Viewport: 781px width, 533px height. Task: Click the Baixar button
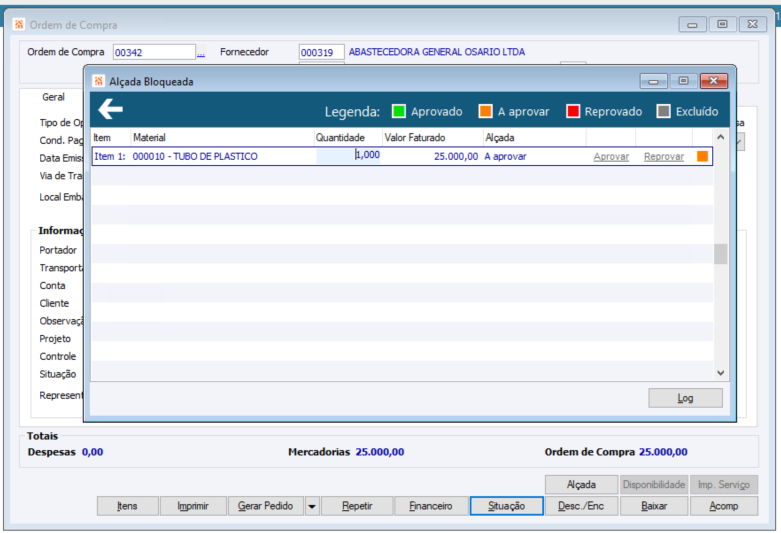click(x=654, y=506)
